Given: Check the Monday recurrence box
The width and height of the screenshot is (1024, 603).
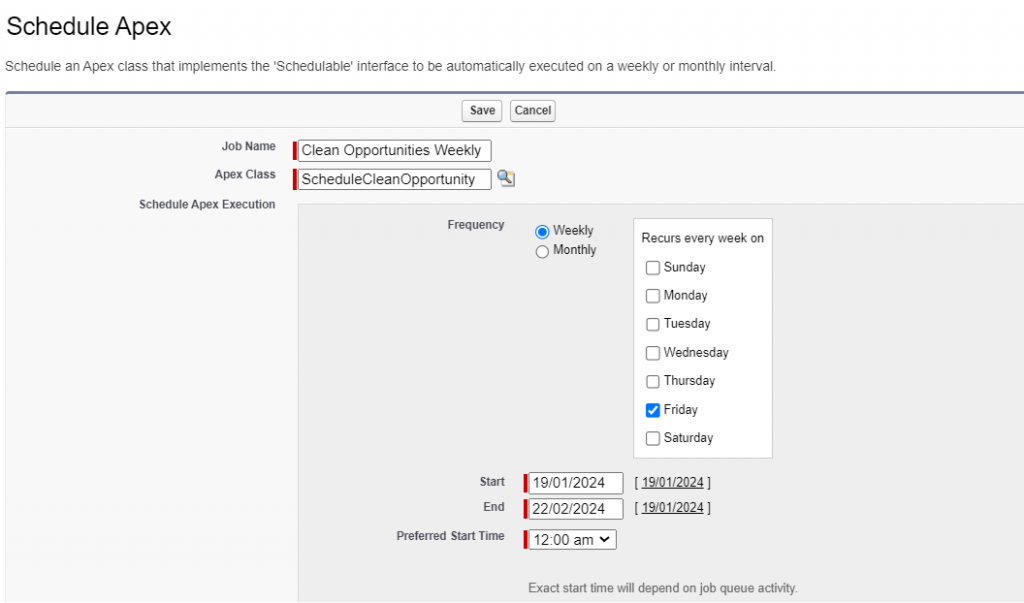Looking at the screenshot, I should [653, 295].
